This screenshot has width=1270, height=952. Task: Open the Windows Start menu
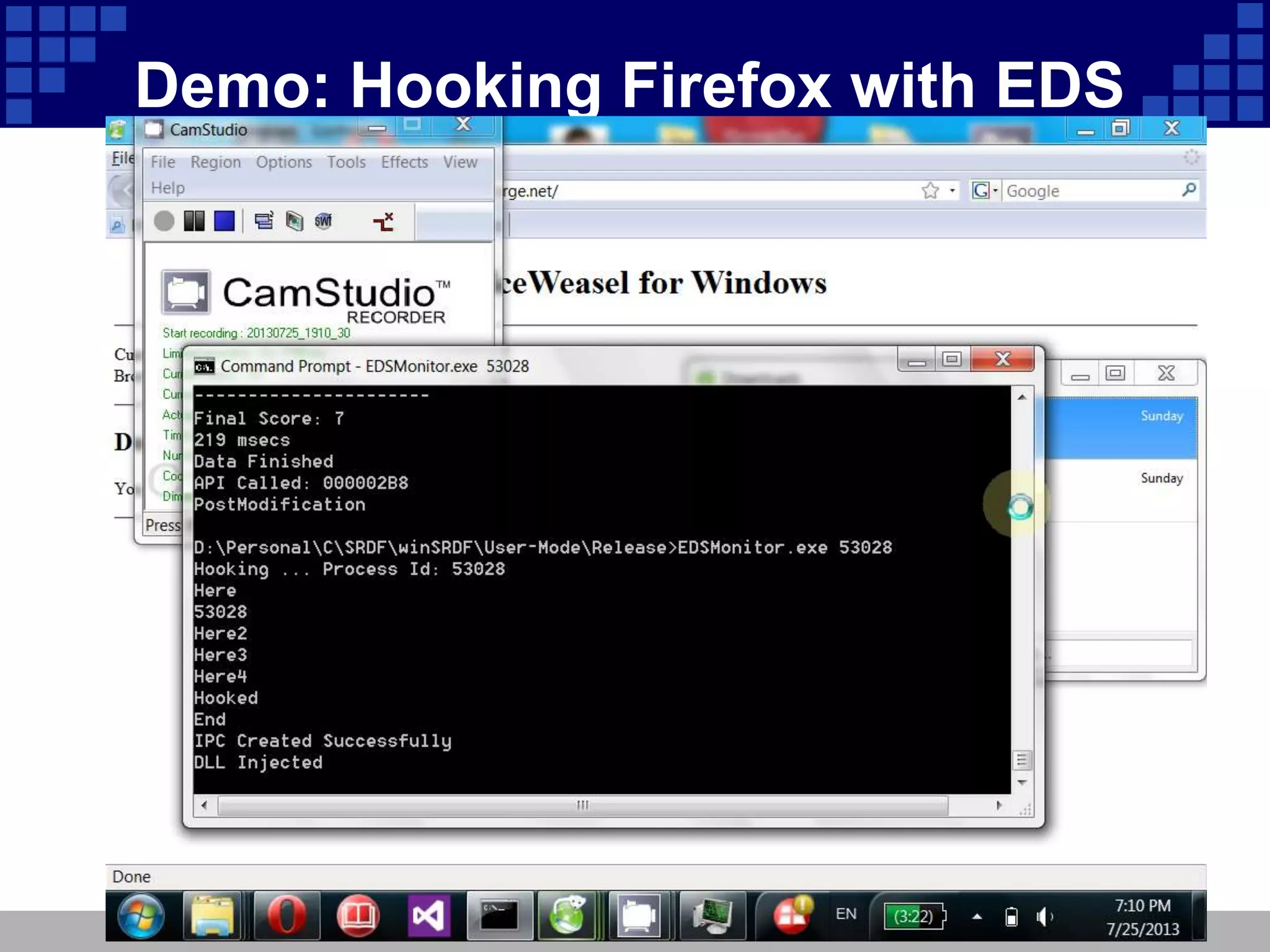click(x=141, y=916)
